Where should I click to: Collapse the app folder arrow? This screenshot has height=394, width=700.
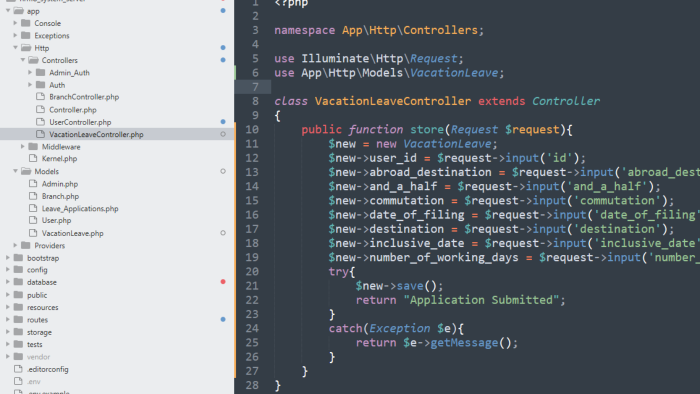pos(8,11)
